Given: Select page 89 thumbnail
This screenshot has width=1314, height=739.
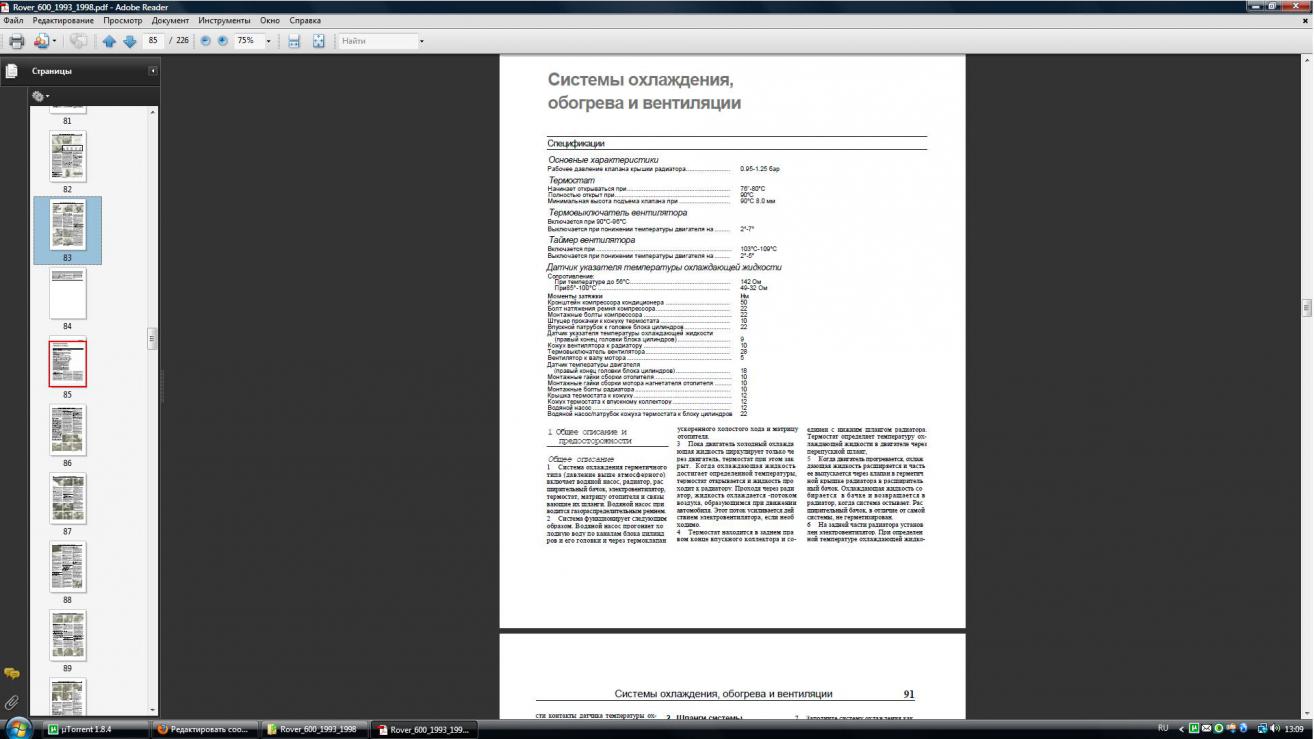Looking at the screenshot, I should click(x=67, y=636).
